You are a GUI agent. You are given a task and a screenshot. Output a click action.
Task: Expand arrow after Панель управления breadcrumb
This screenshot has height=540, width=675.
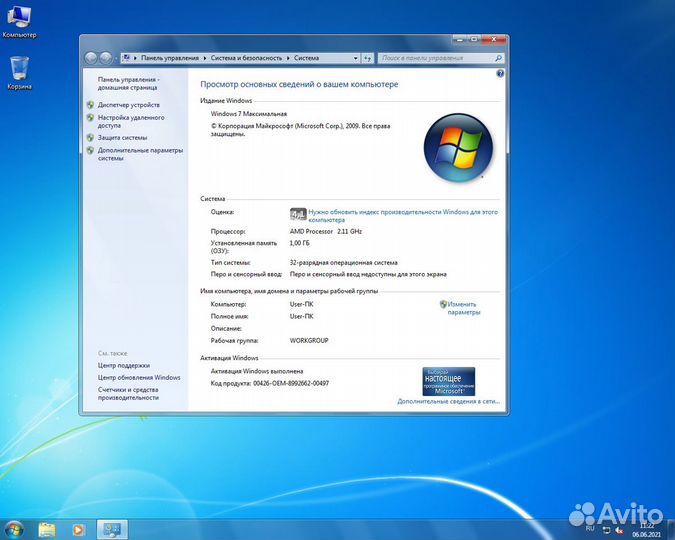tap(205, 58)
